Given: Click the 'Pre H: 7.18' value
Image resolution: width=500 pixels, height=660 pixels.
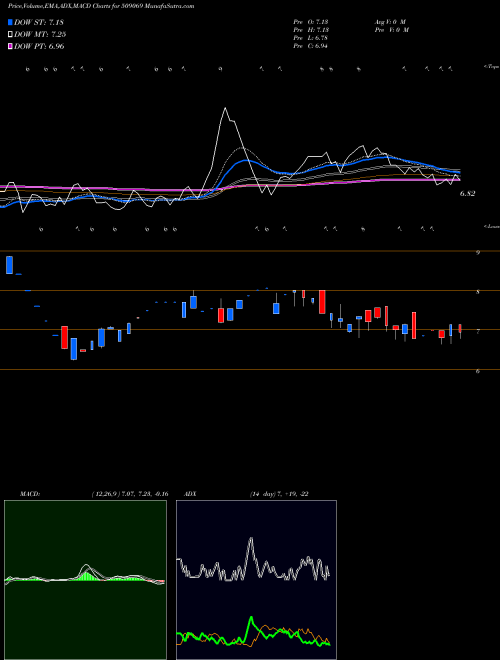Looking at the screenshot, I should (x=311, y=30).
